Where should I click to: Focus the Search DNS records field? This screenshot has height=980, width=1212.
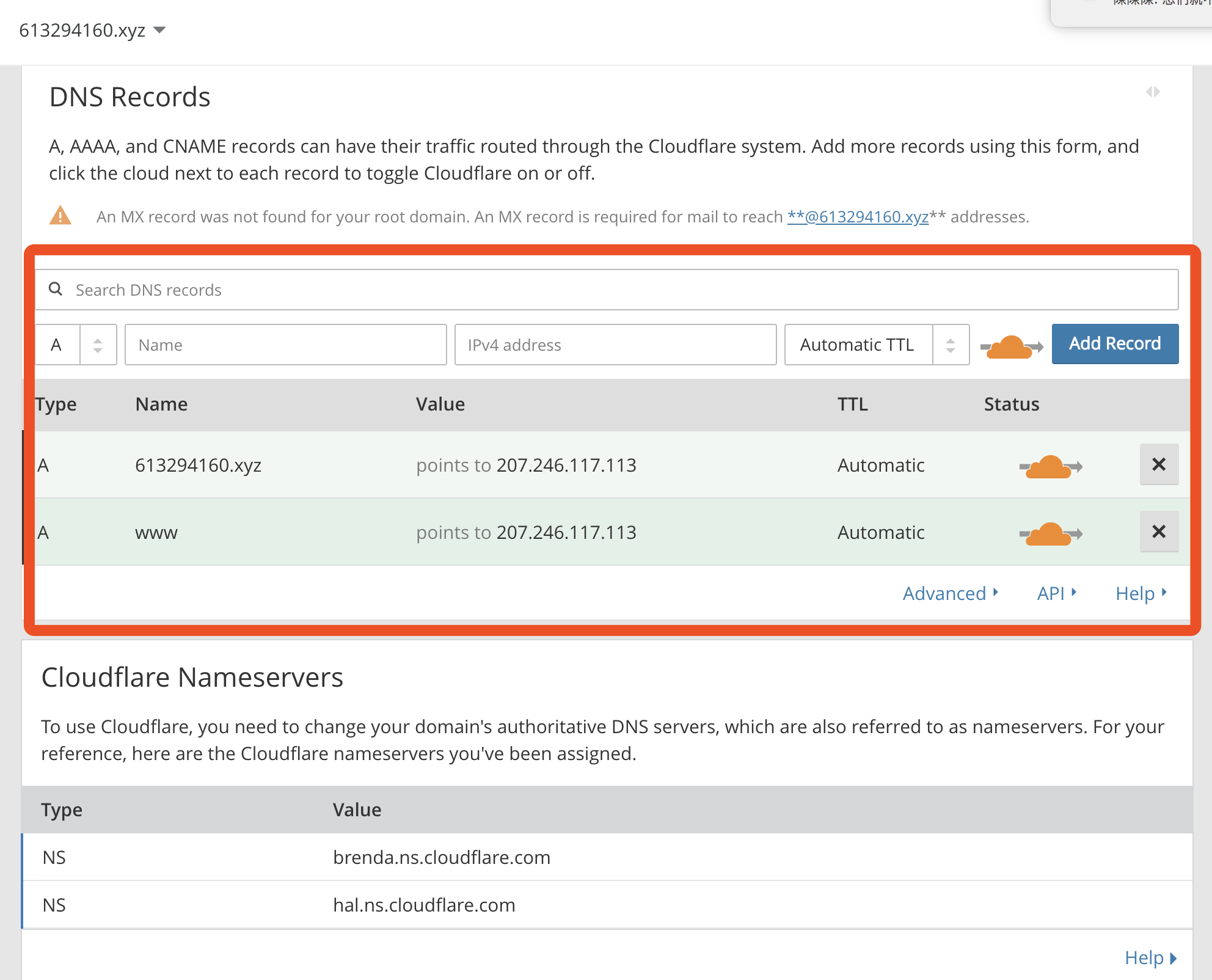pyautogui.click(x=607, y=290)
